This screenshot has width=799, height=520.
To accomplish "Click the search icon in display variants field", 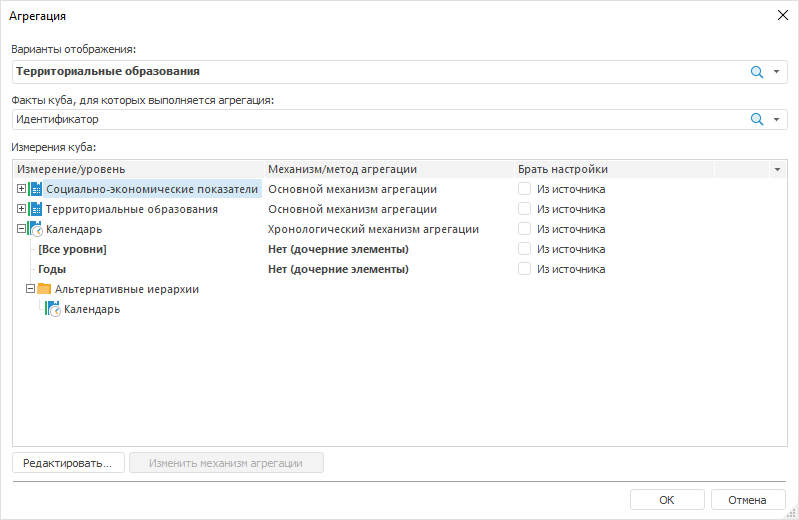I will tap(757, 72).
